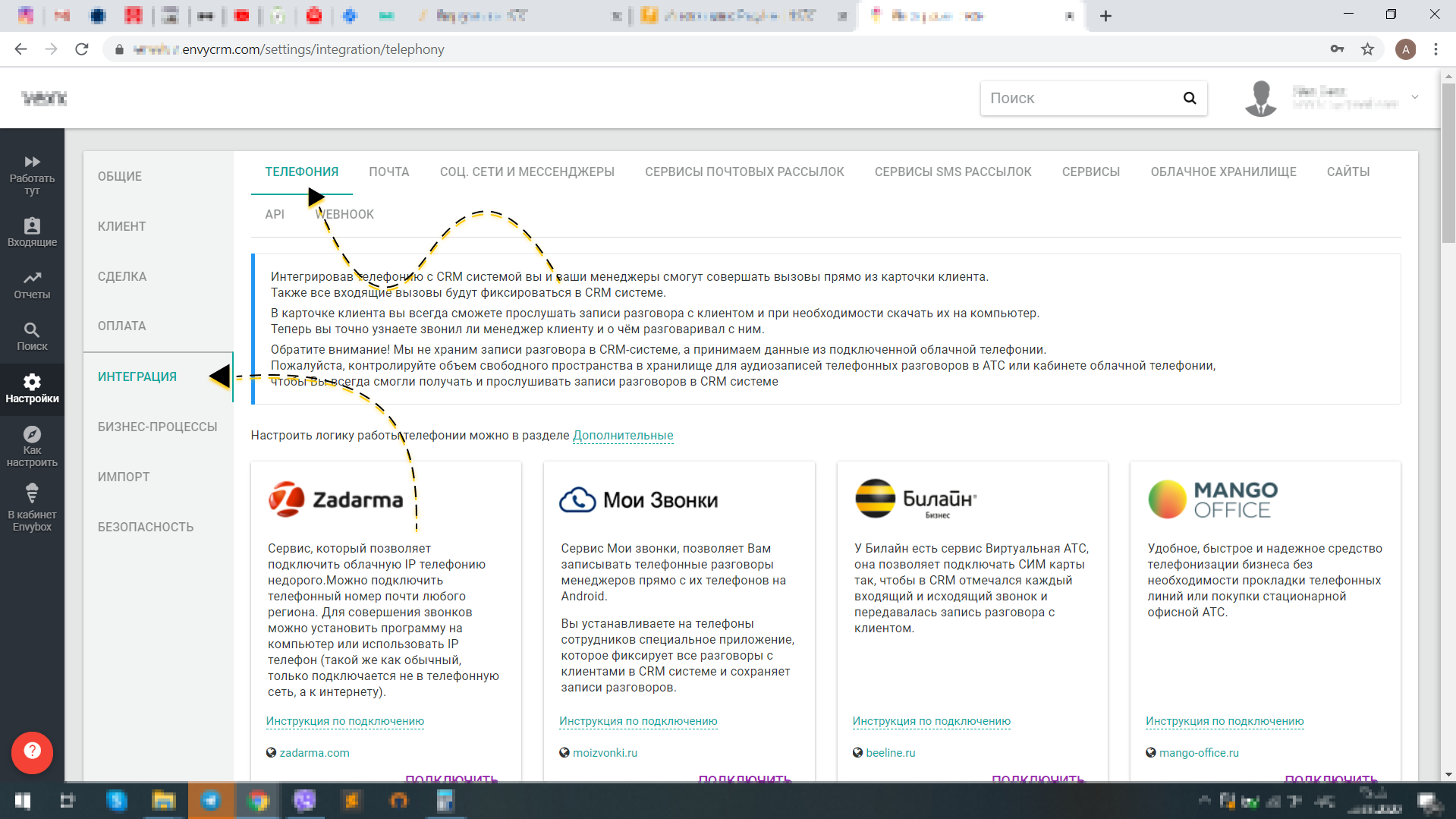Open the Дополнительные link
The image size is (1456, 819).
622,435
